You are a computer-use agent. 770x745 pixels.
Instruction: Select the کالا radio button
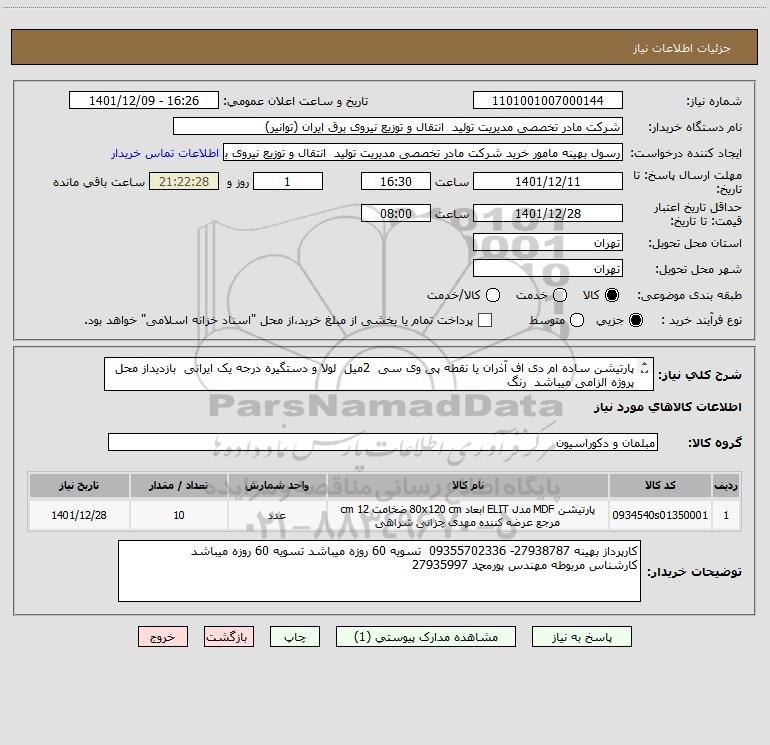pyautogui.click(x=612, y=295)
